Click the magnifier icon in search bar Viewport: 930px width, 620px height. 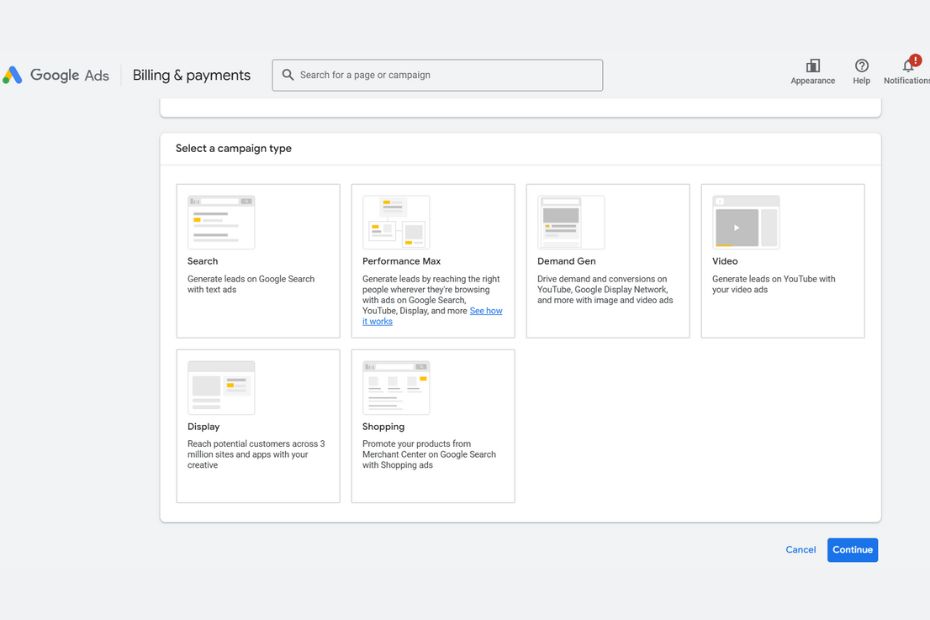(288, 75)
